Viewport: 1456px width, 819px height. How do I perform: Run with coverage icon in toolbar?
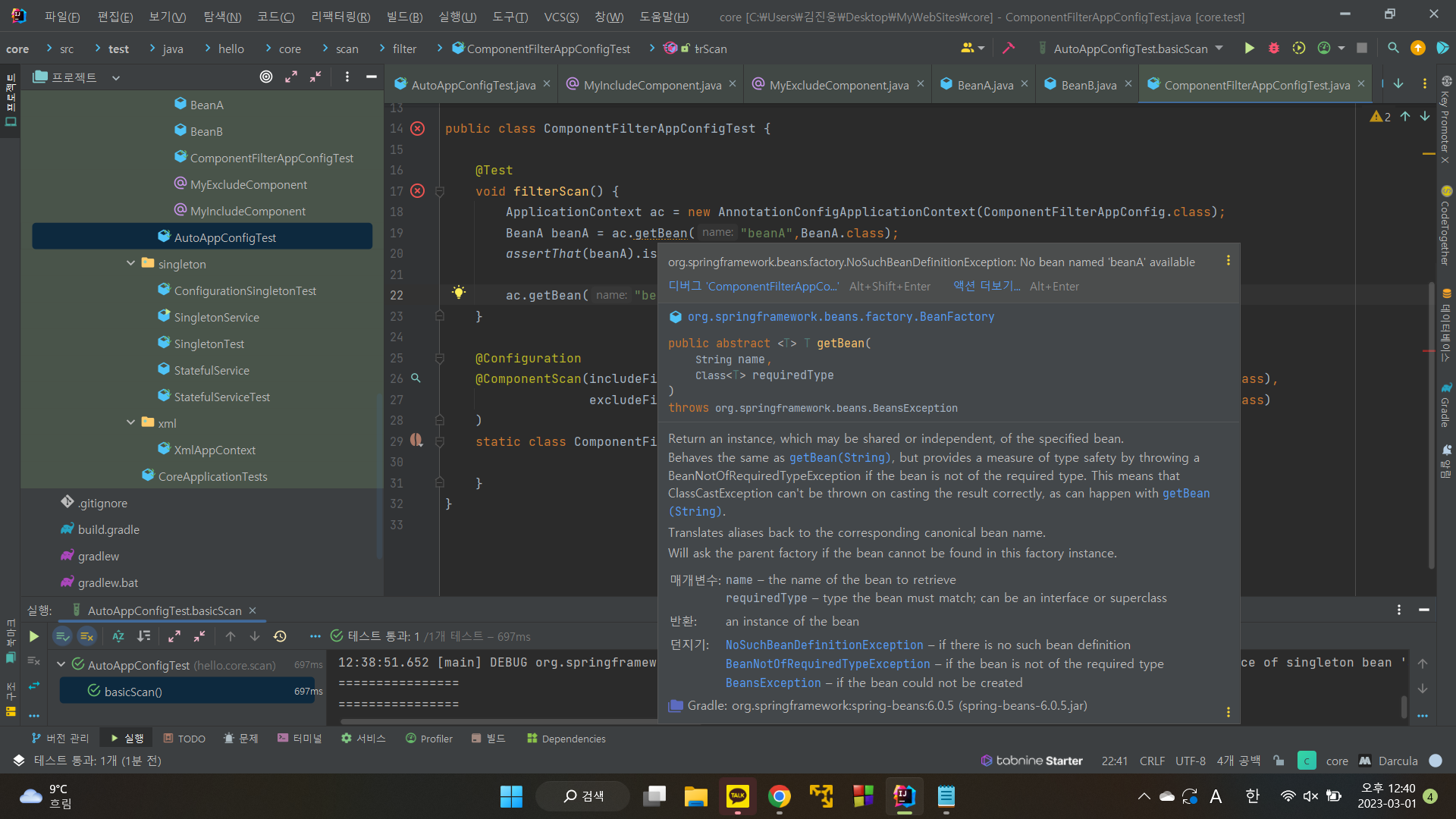(1299, 49)
